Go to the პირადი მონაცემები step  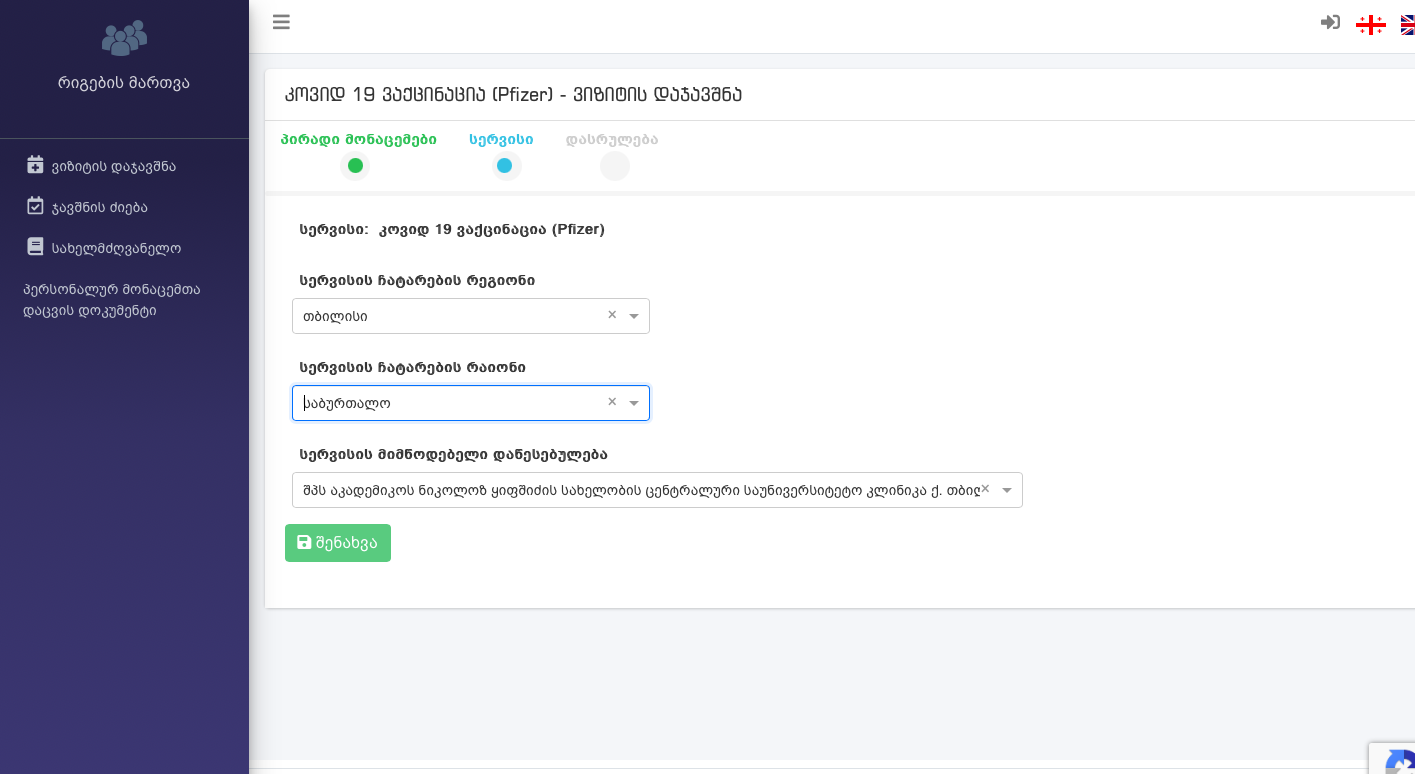pyautogui.click(x=355, y=166)
